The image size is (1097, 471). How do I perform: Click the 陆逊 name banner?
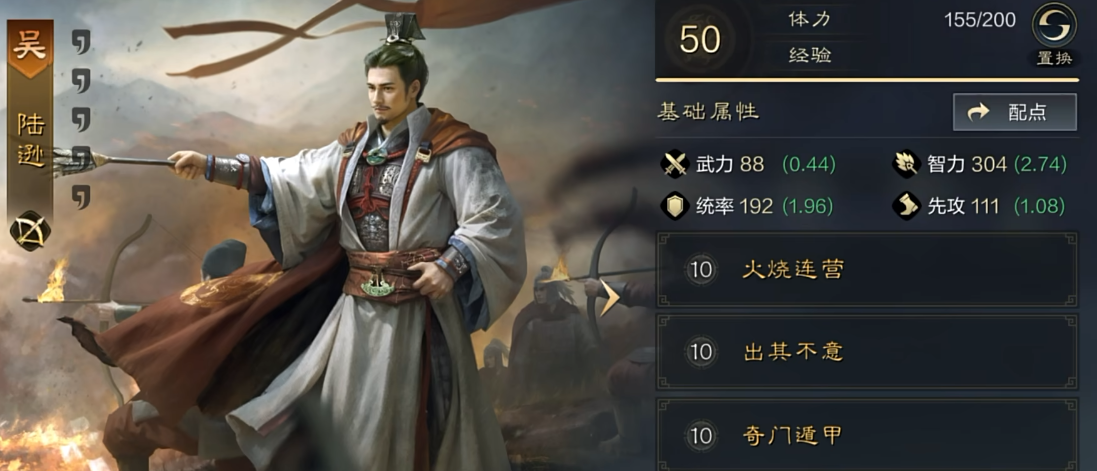coord(30,143)
